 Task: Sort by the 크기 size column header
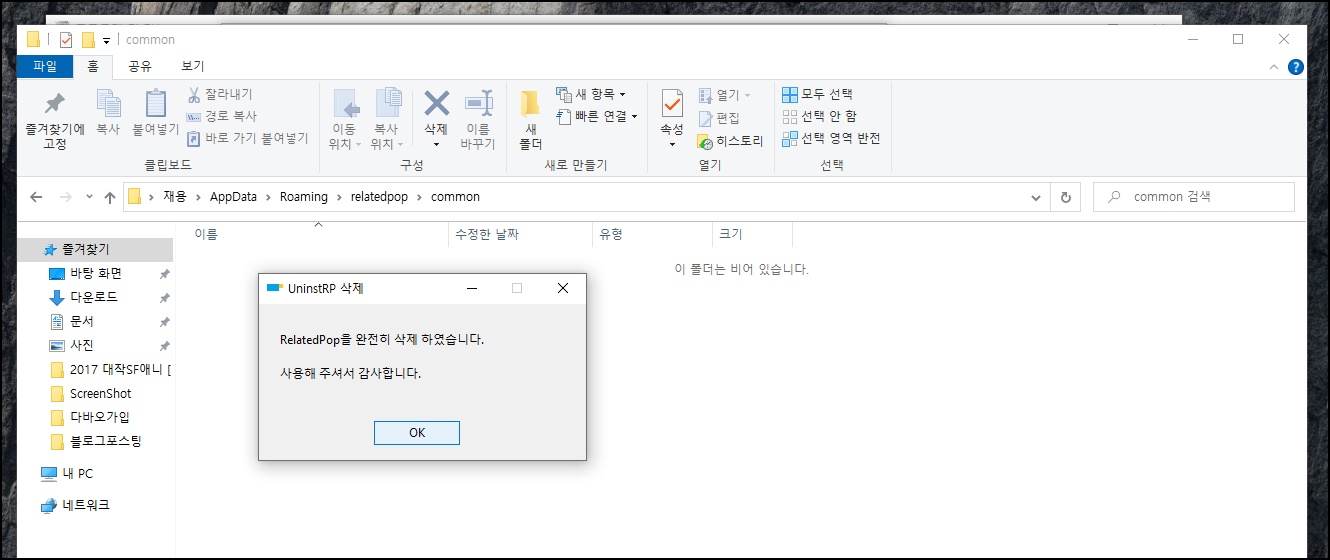tap(753, 234)
